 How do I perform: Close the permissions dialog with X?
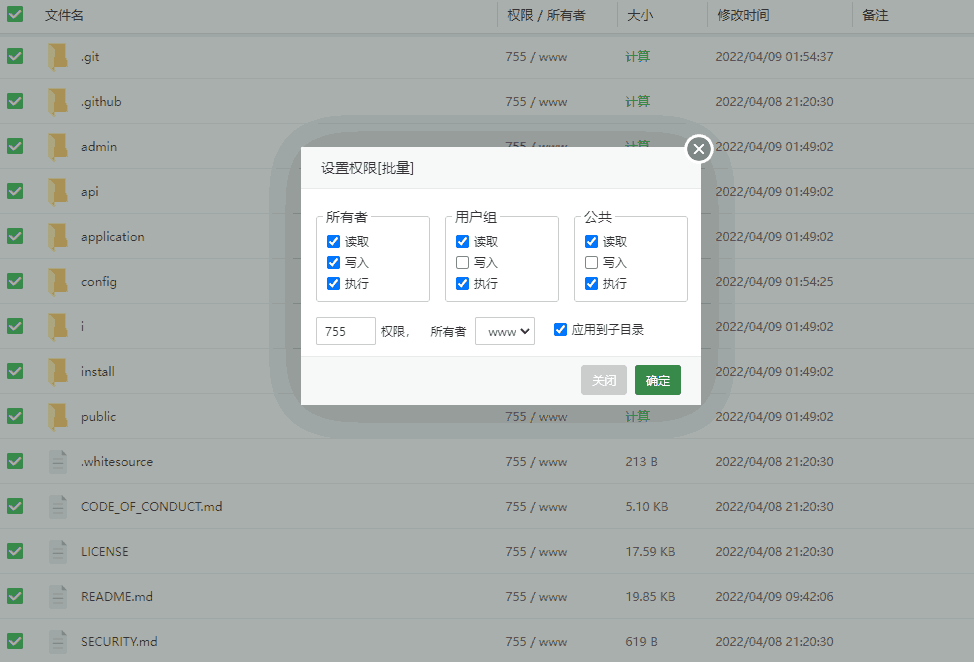pos(699,149)
